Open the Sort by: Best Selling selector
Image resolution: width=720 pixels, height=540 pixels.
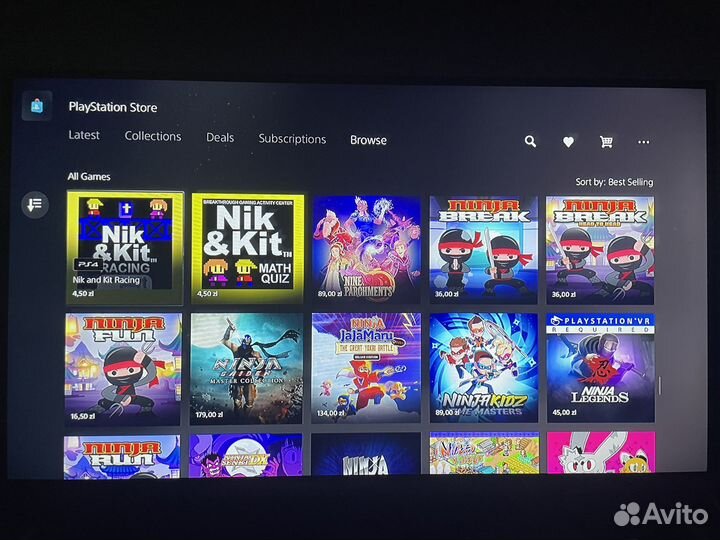tap(614, 182)
